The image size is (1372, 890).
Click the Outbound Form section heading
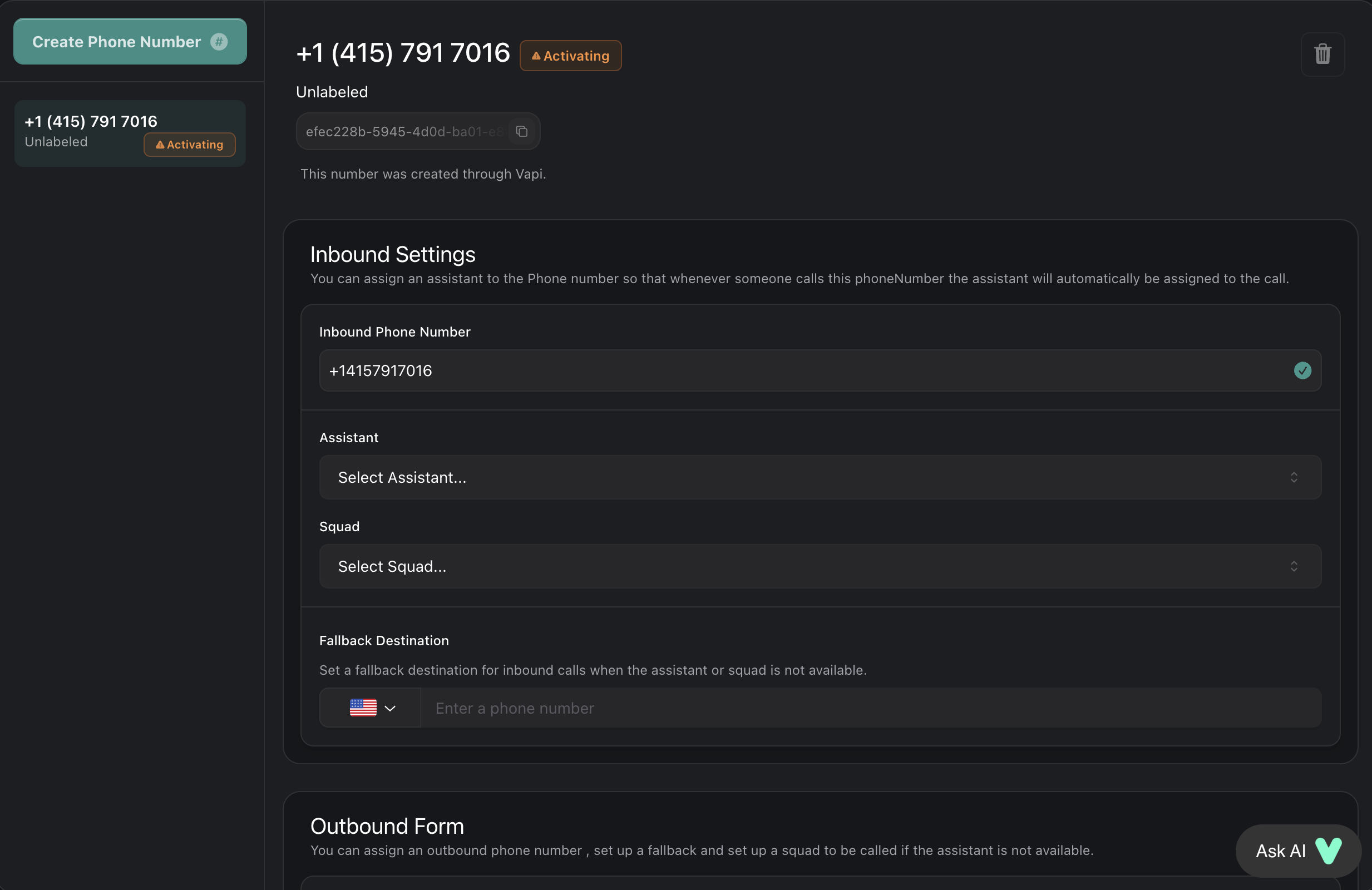[x=387, y=826]
